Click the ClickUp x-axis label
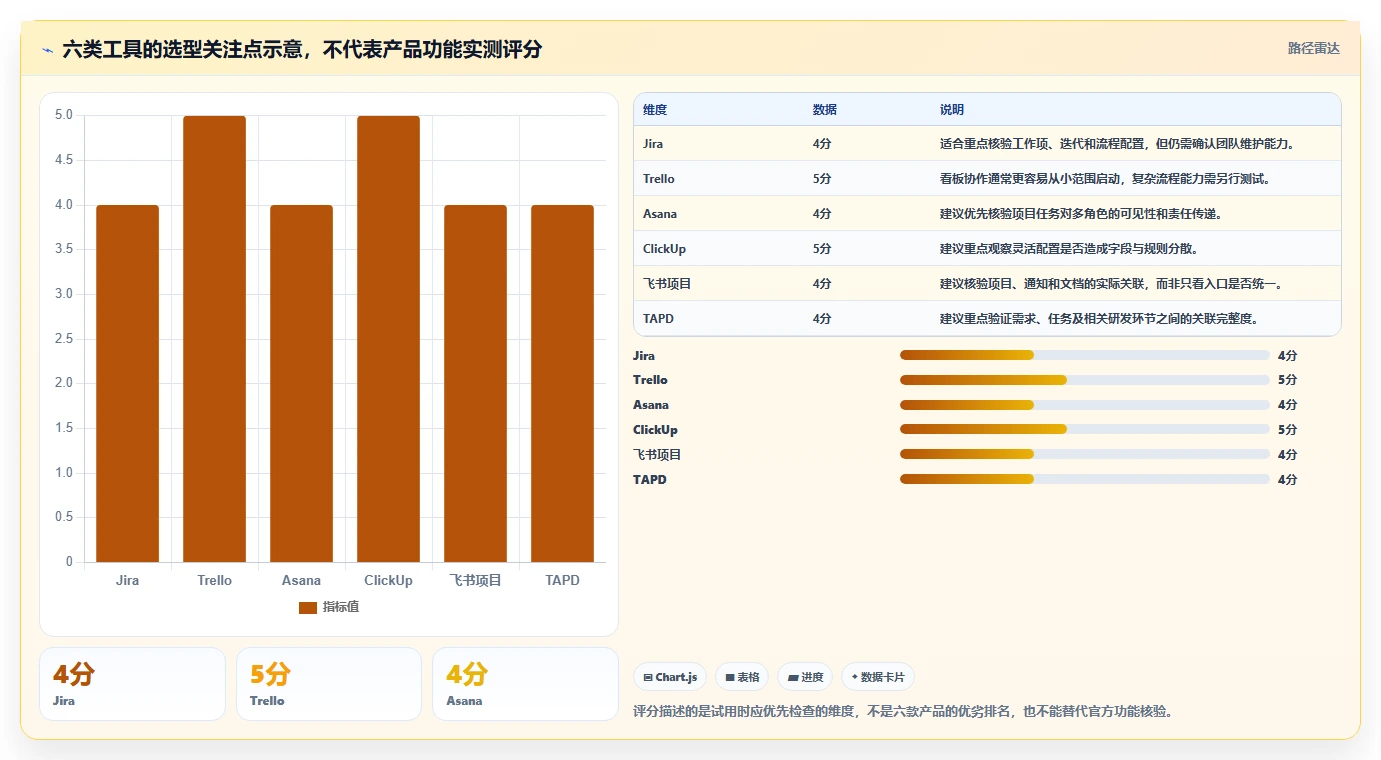 (x=388, y=581)
